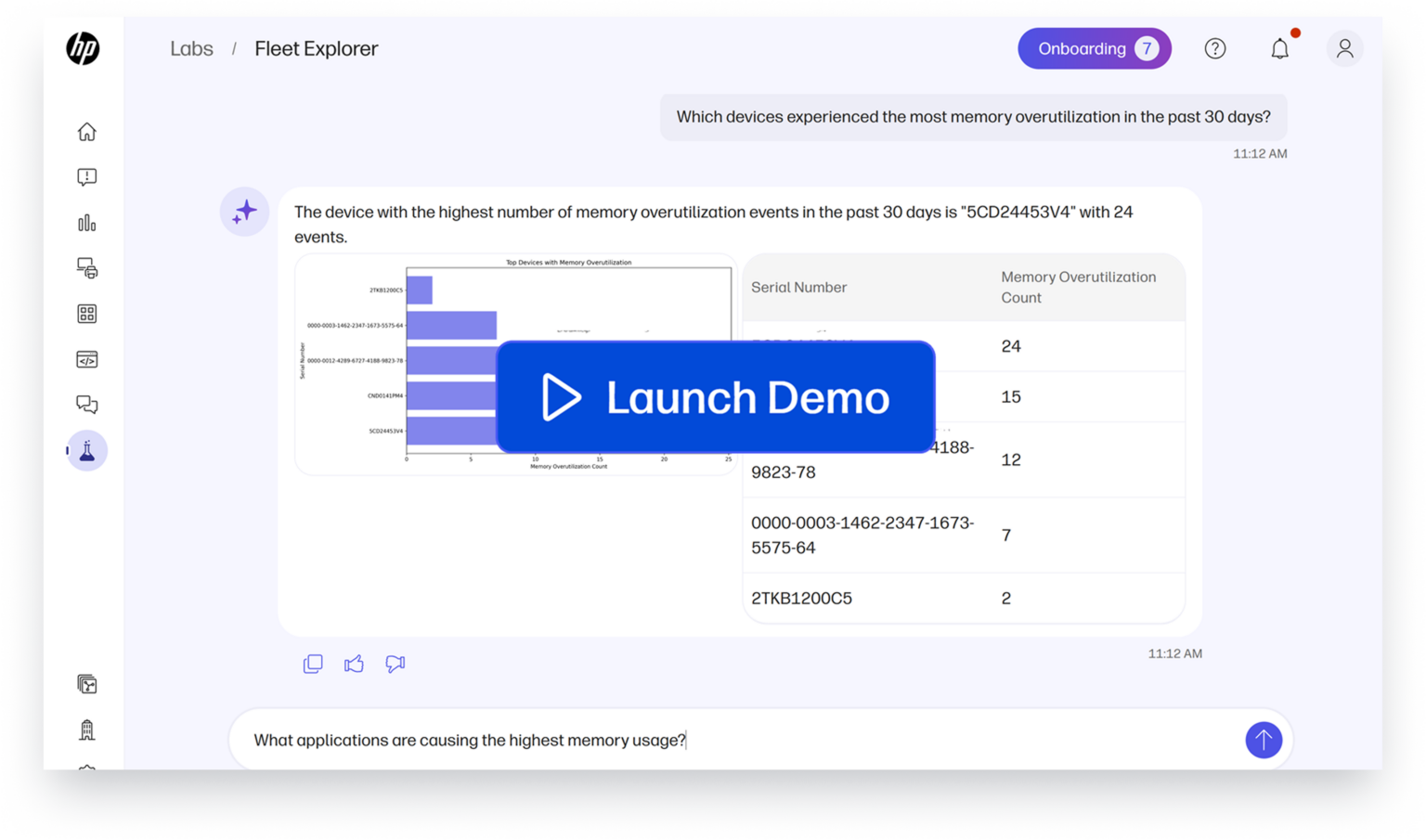The image size is (1426, 840).
Task: Open the feedback speech-bubble icon in sidebar
Action: [86, 176]
